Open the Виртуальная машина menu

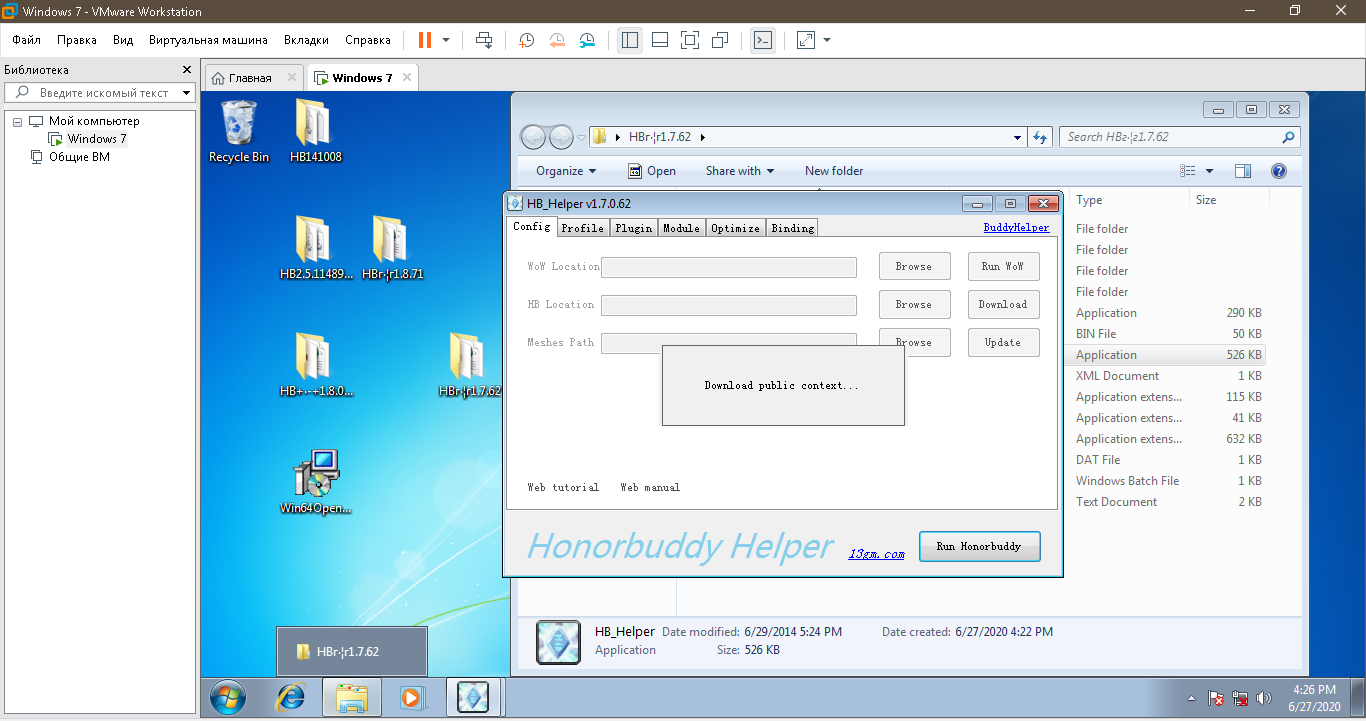point(208,40)
